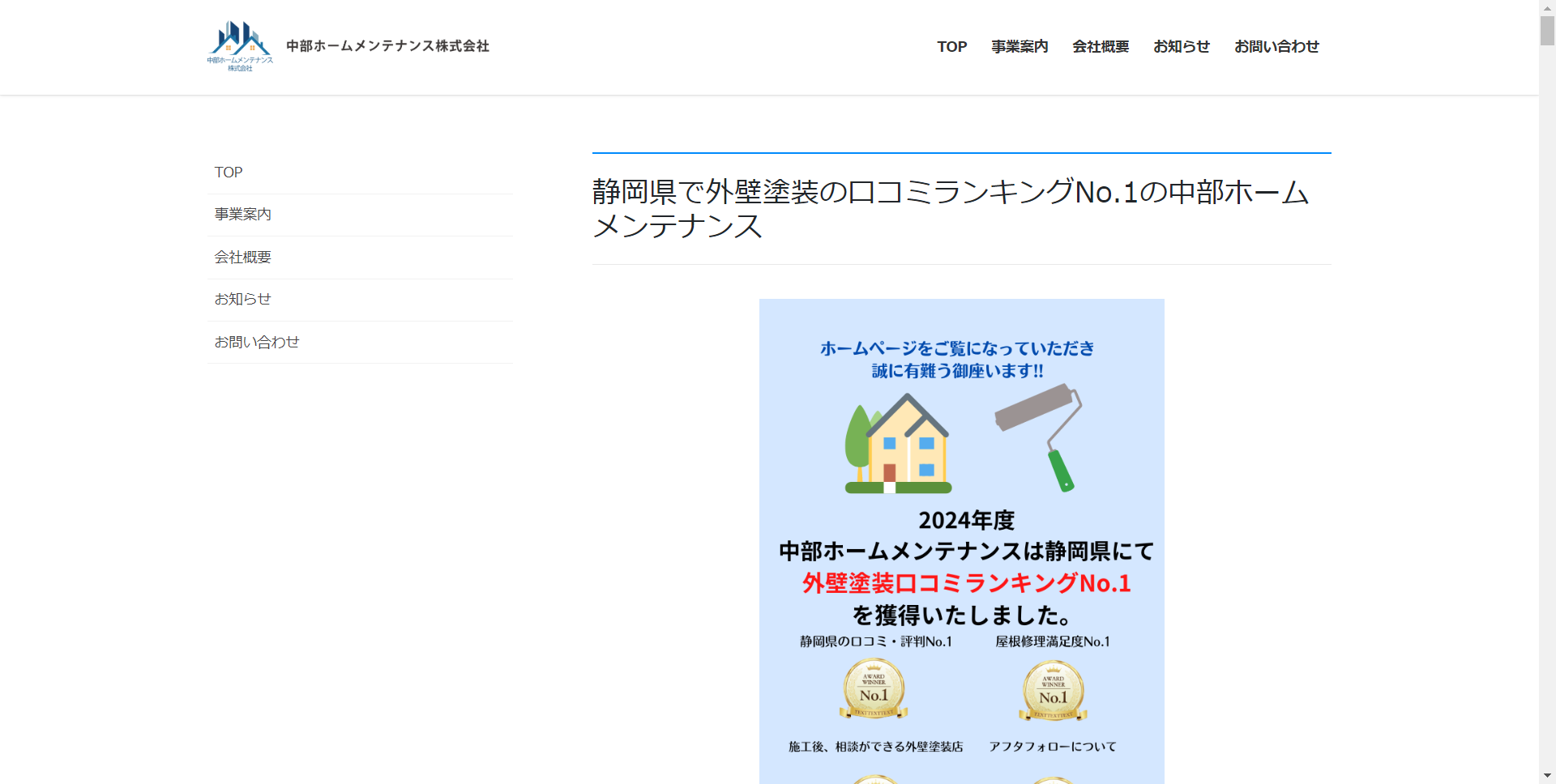1556x784 pixels.
Task: Click the red text 外壁塗装口コミランキングNo.1
Action: pyautogui.click(x=966, y=583)
